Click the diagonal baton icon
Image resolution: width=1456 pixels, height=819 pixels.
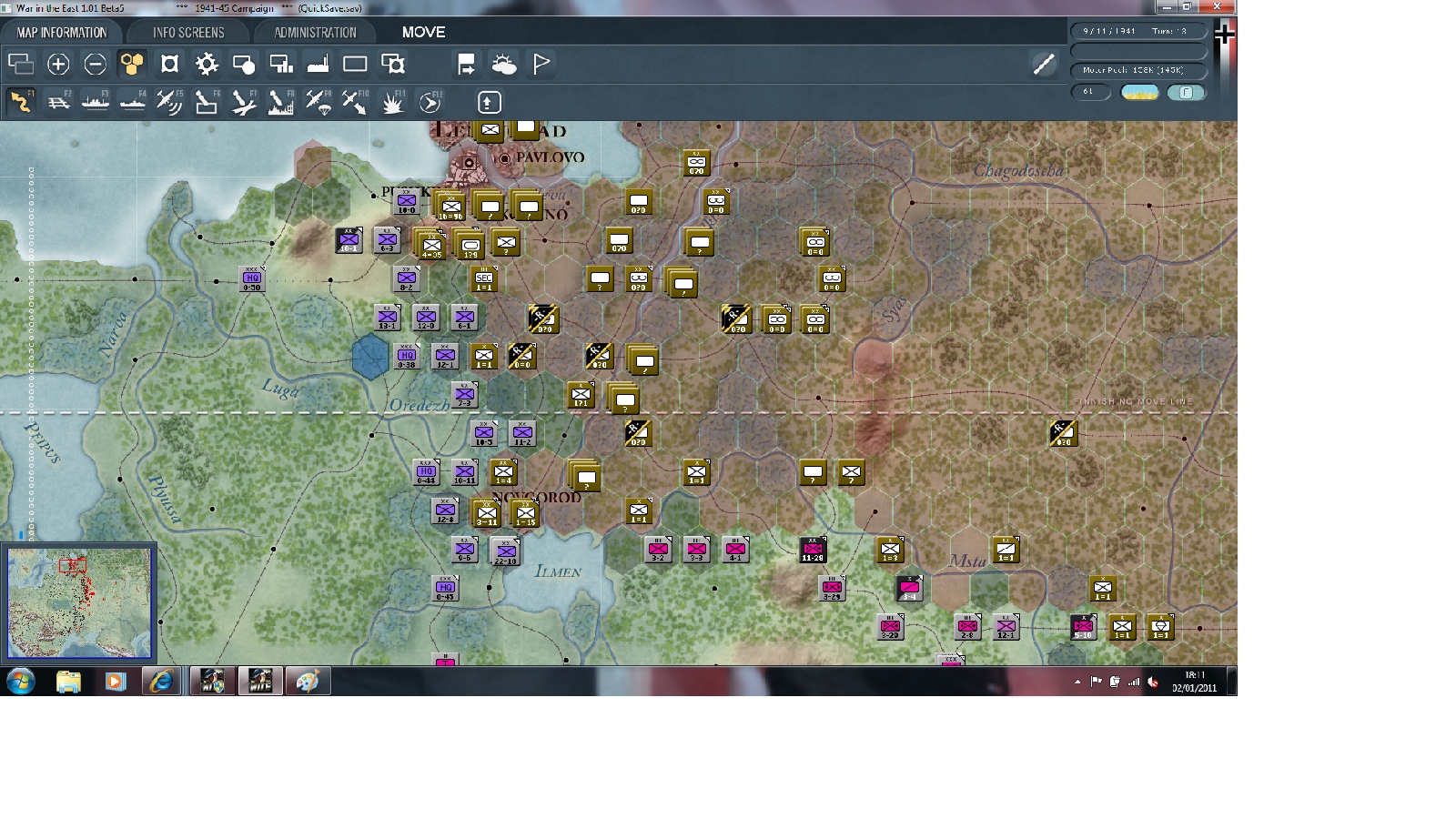tap(1044, 64)
